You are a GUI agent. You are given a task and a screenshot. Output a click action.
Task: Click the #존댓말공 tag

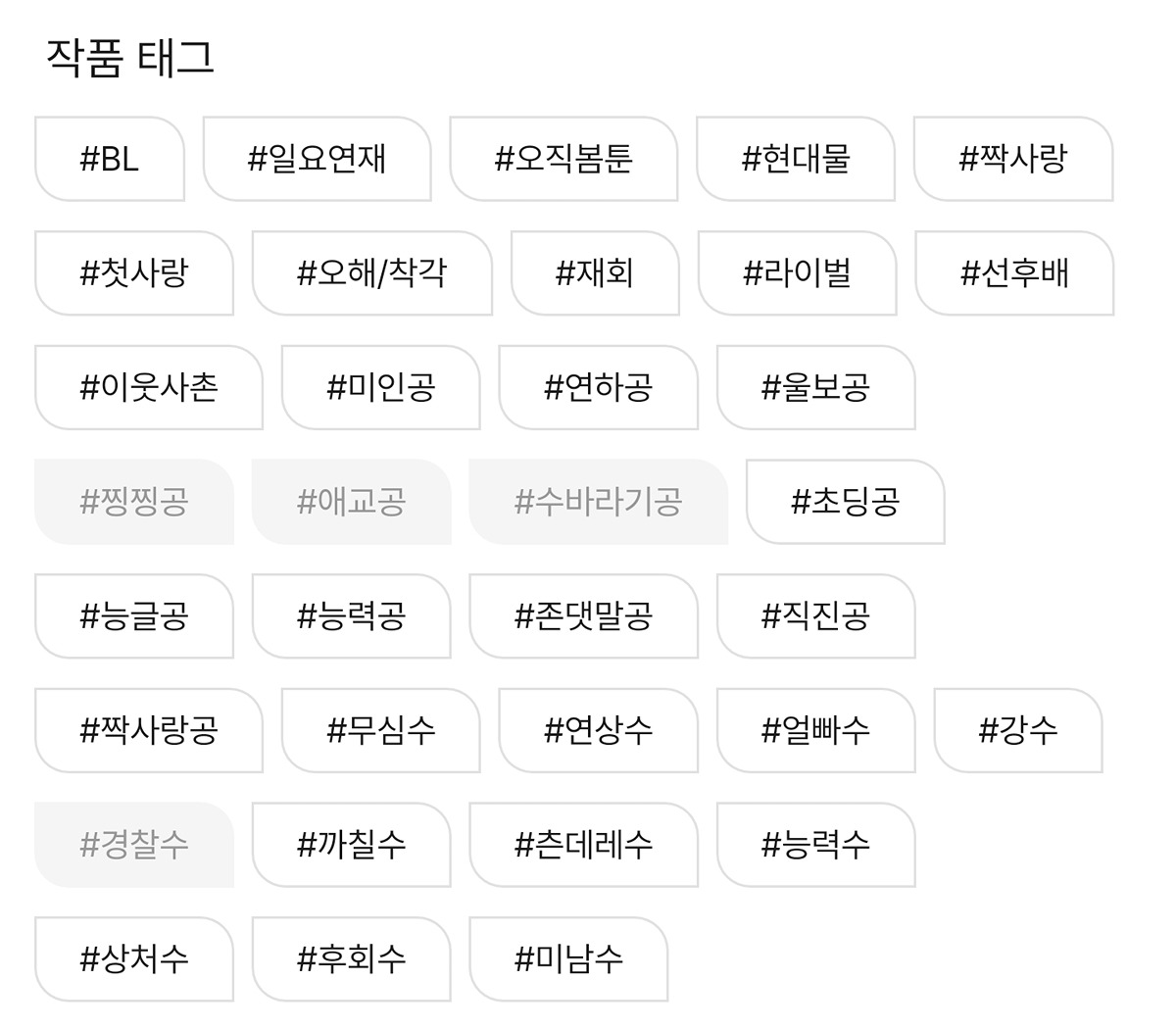(x=583, y=616)
